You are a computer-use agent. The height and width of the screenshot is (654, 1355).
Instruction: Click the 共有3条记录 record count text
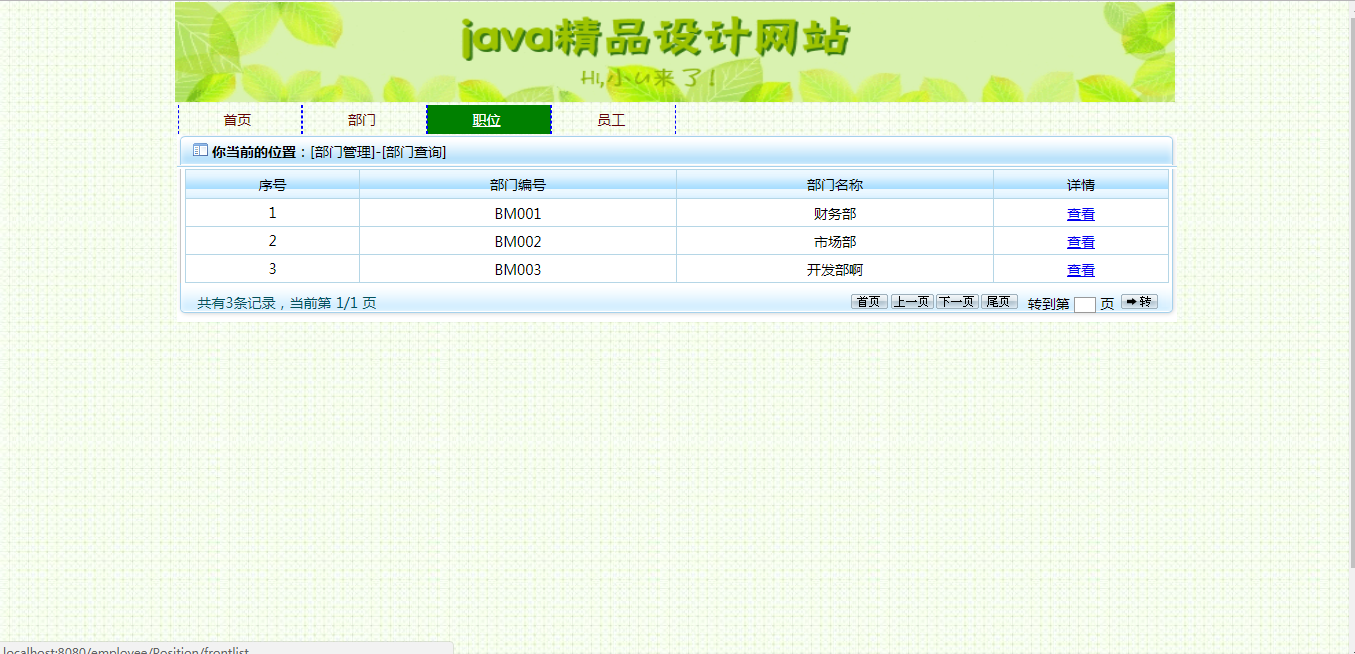(x=236, y=303)
